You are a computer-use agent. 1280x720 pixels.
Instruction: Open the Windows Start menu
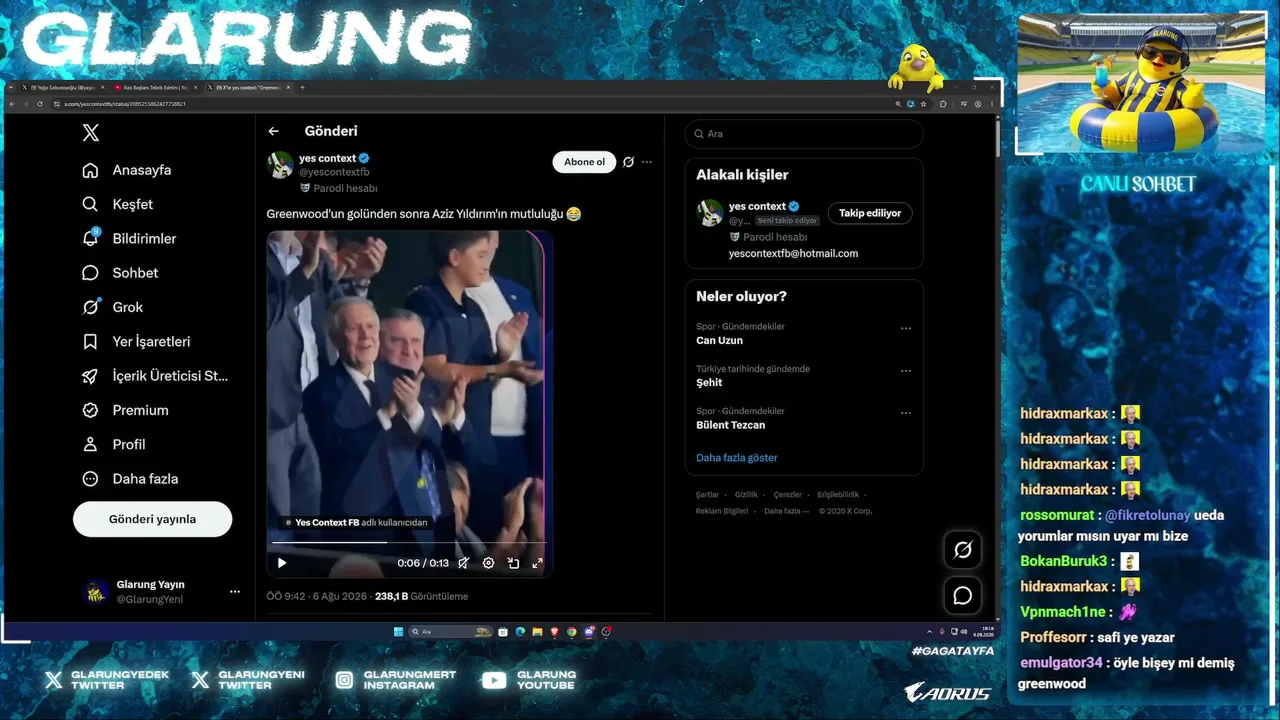tap(398, 632)
